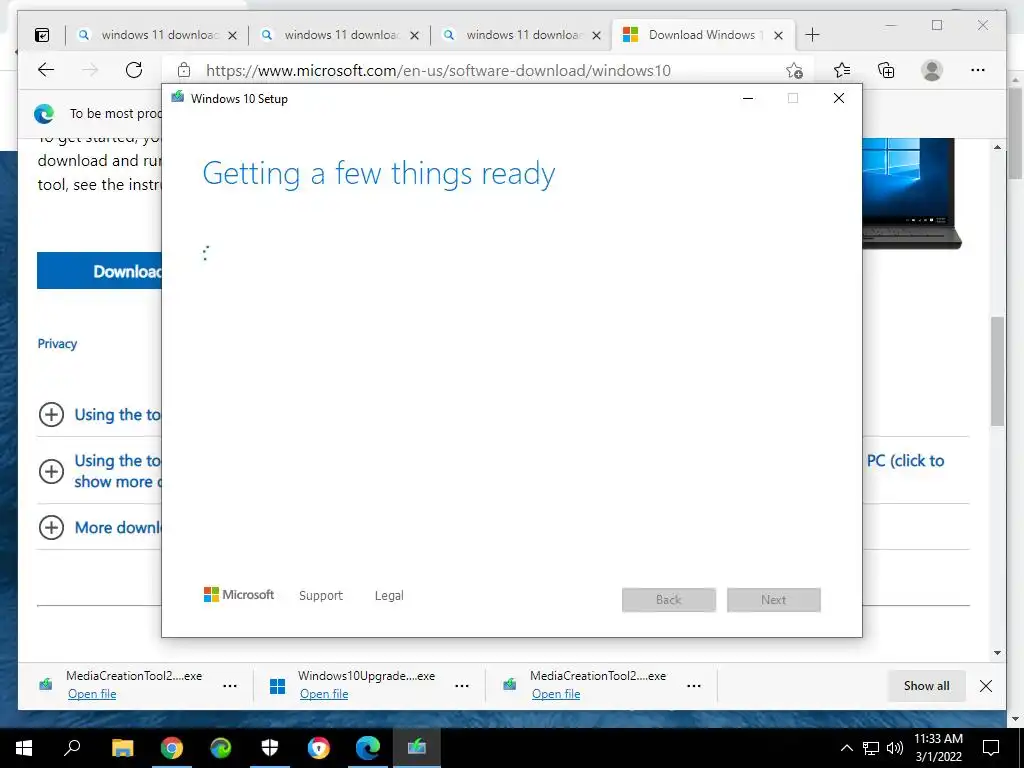Image resolution: width=1024 pixels, height=768 pixels.
Task: Open the network status tray icon
Action: point(871,748)
